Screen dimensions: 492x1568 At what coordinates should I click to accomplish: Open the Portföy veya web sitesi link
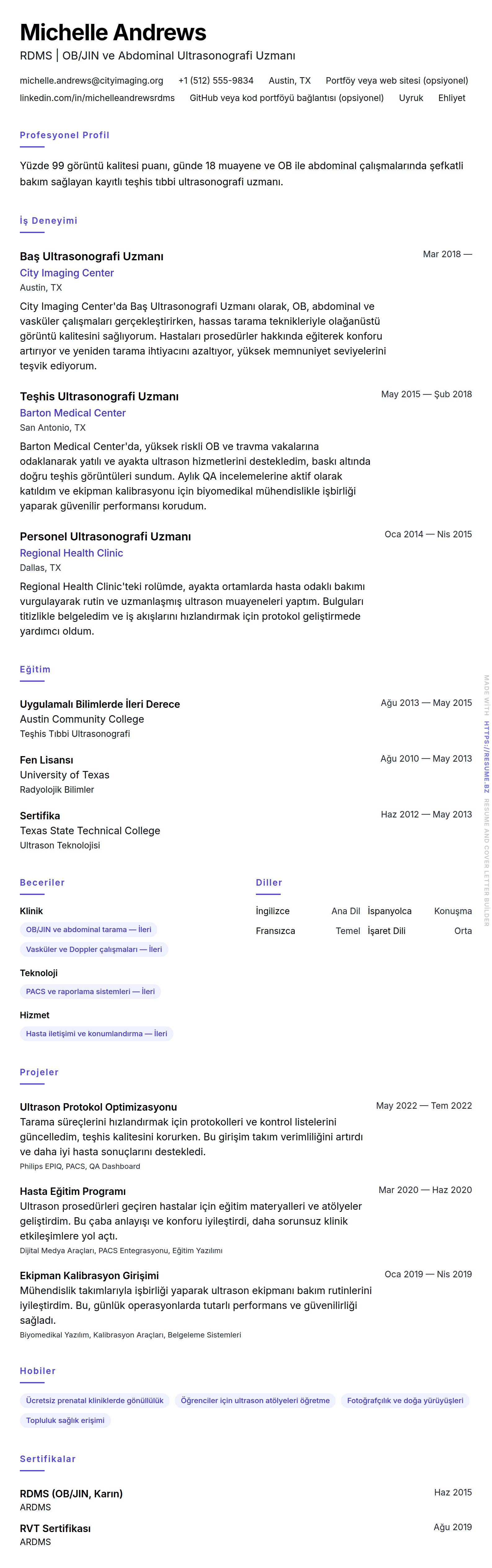pyautogui.click(x=396, y=80)
